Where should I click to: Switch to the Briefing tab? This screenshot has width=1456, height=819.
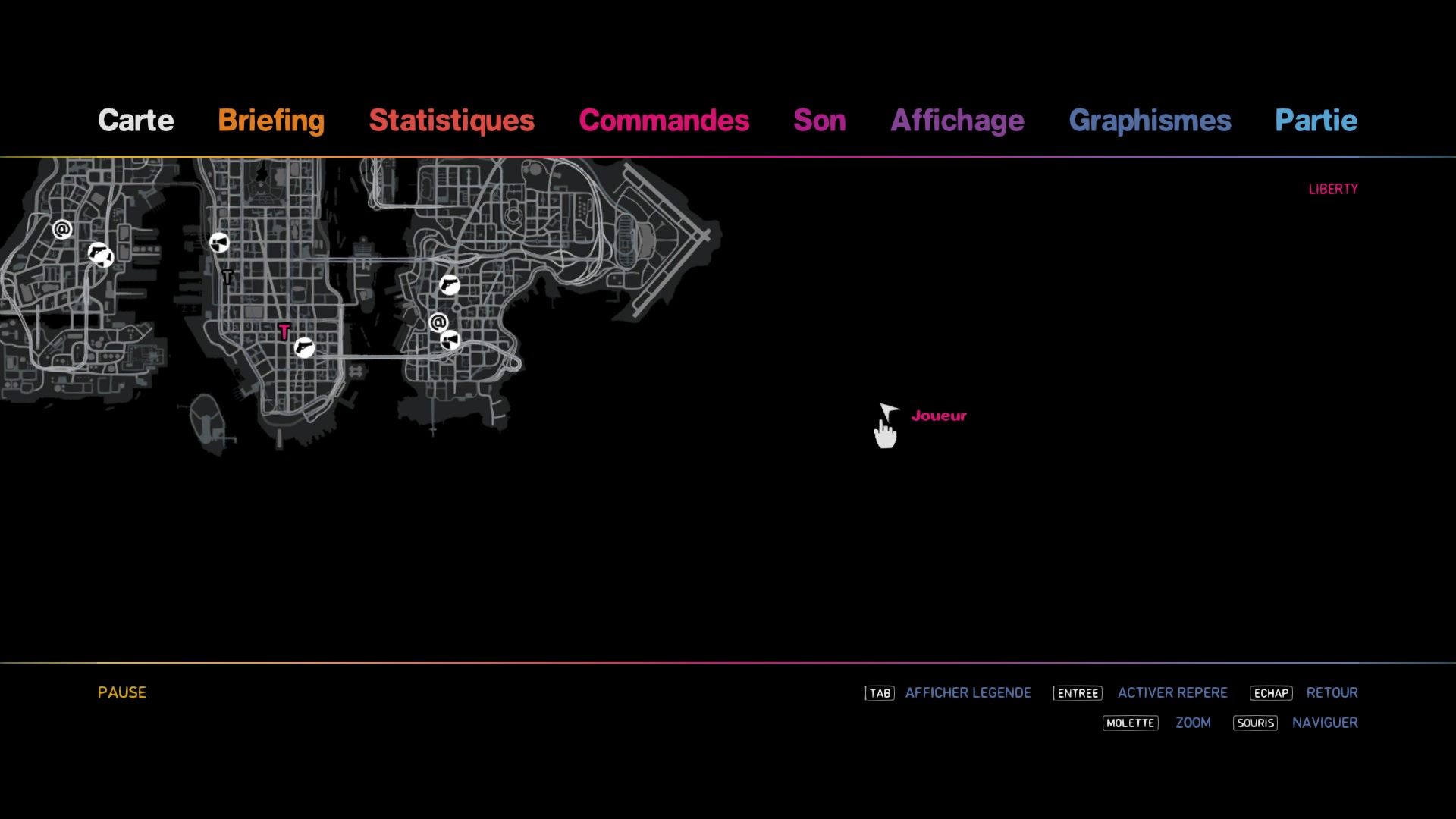271,121
